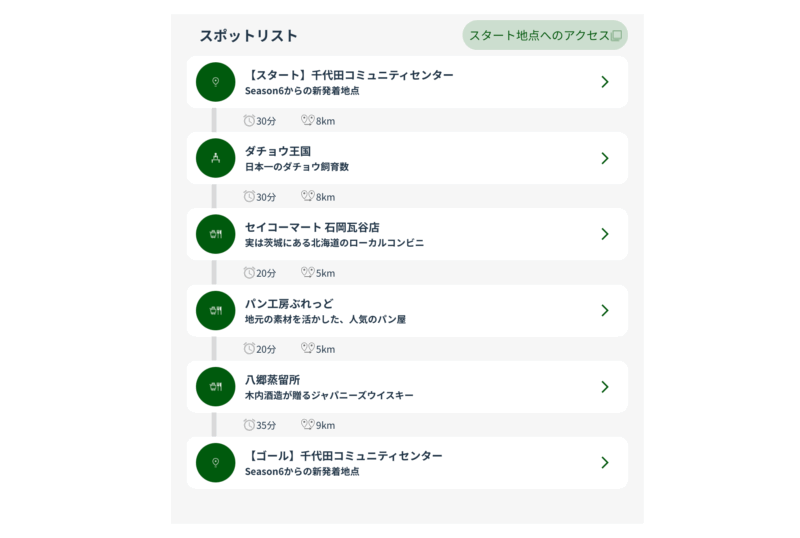Click the food icon beside パン工房ぷれっど

pyautogui.click(x=215, y=310)
